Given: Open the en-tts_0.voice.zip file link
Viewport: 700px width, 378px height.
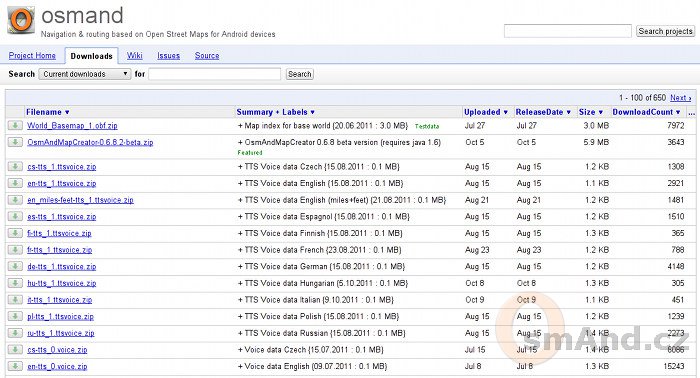Looking at the screenshot, I should coord(57,366).
